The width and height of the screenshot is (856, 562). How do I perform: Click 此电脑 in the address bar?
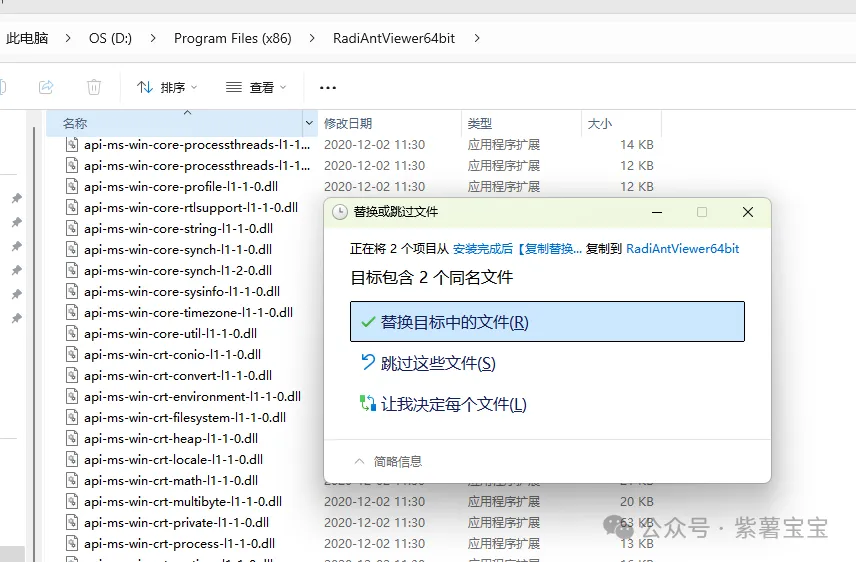point(27,38)
